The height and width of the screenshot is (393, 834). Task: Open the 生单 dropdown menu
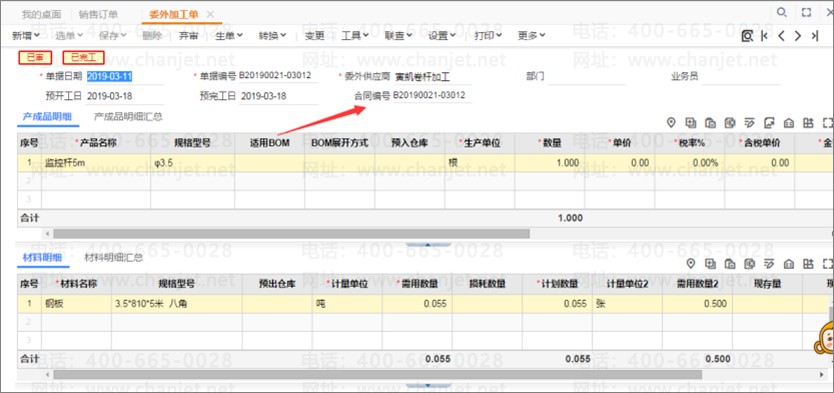(229, 36)
